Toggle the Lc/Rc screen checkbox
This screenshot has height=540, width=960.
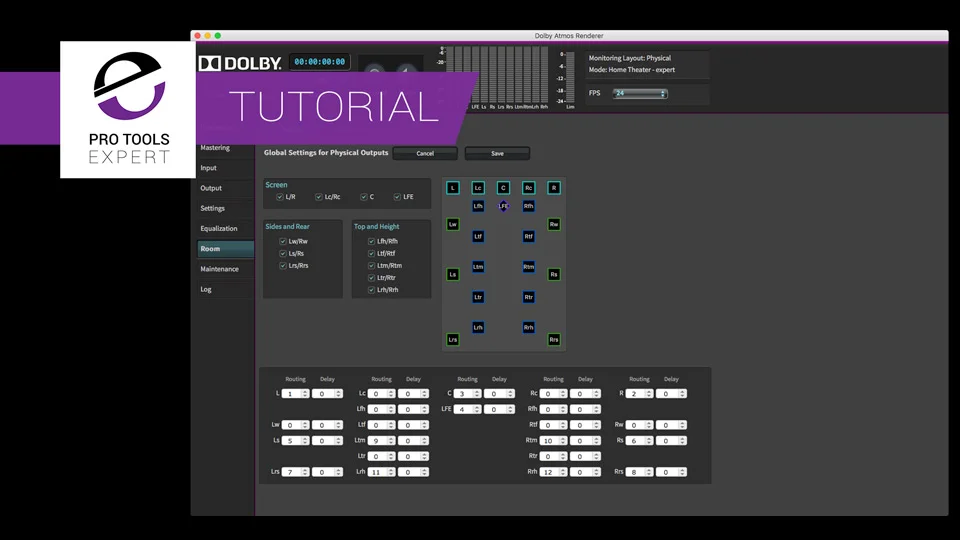pyautogui.click(x=319, y=197)
